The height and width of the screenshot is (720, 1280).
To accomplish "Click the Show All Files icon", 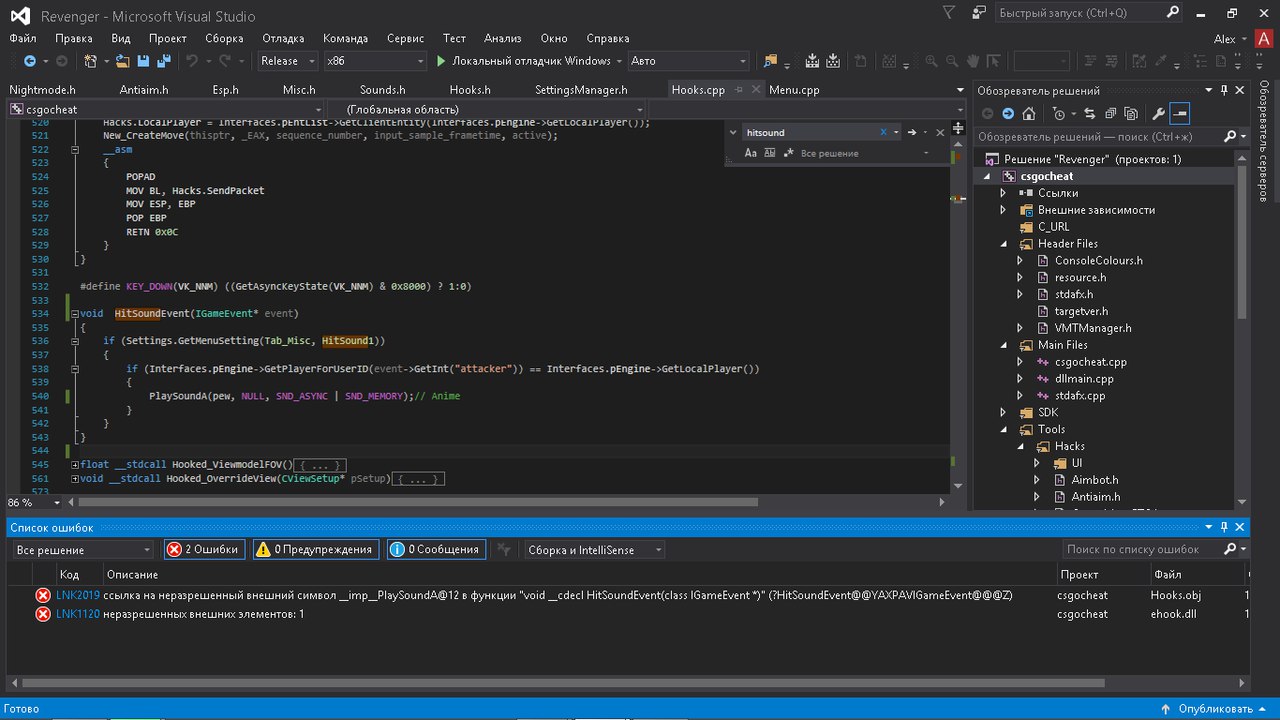I will point(1131,114).
